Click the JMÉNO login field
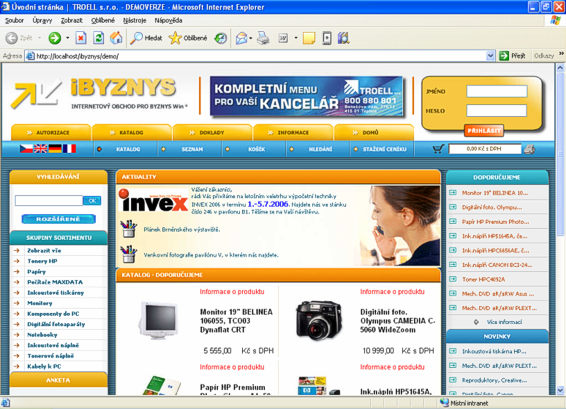Viewport: 566px width, 409px height. coord(497,91)
